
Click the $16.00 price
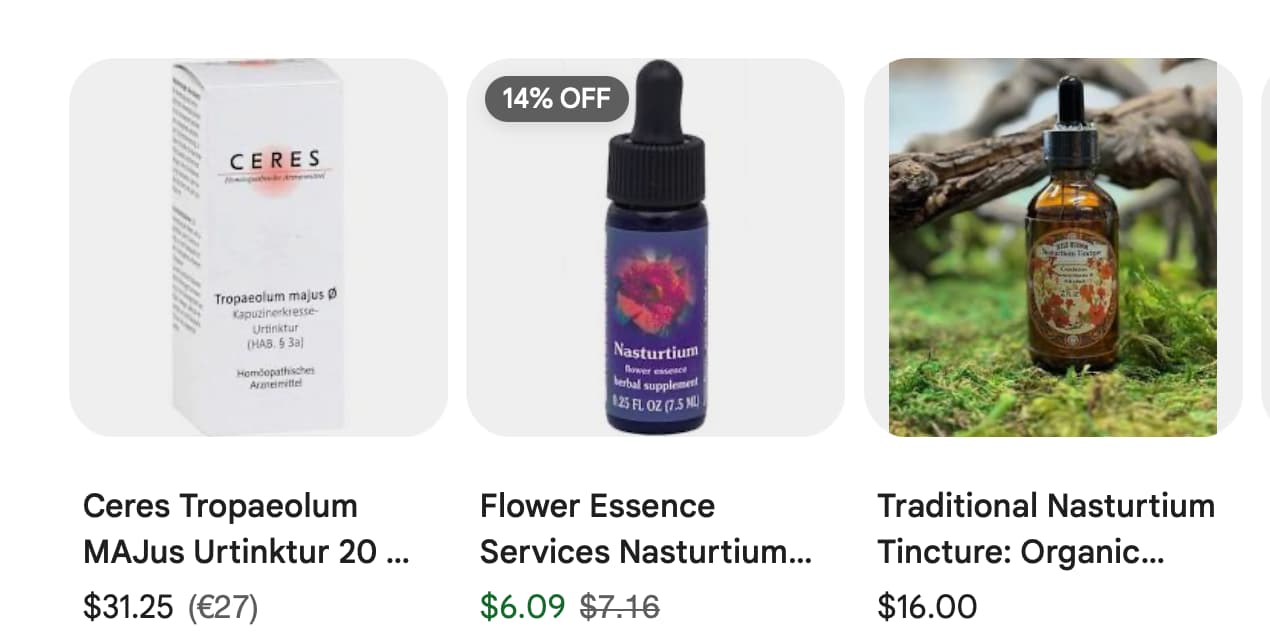[x=927, y=607]
